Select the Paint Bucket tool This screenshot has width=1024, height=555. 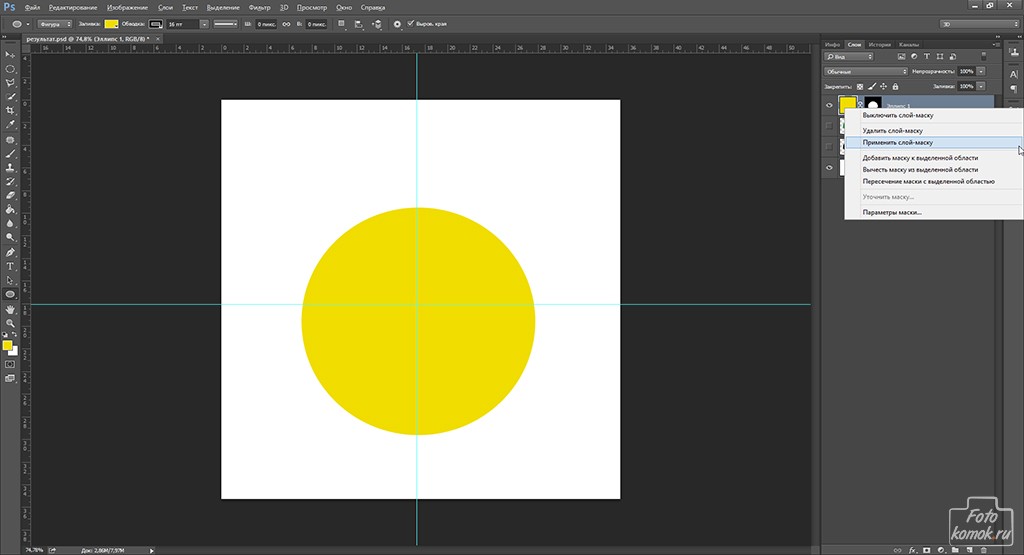pyautogui.click(x=10, y=210)
